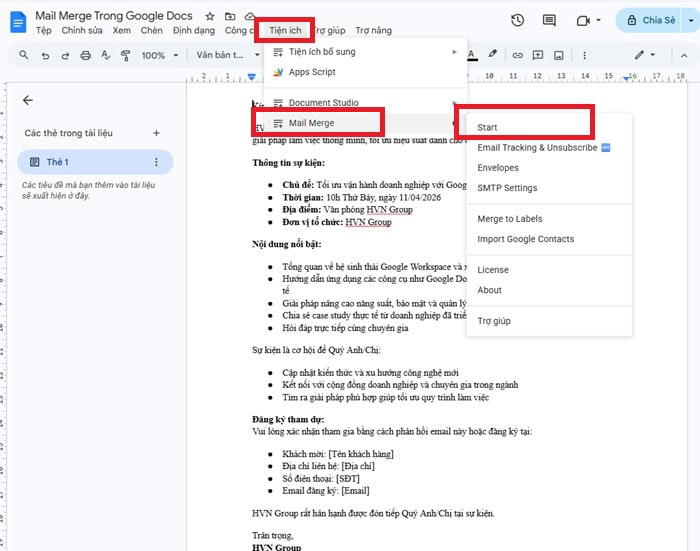Click the [Email] placeholder text
The image size is (700, 551).
tap(355, 491)
